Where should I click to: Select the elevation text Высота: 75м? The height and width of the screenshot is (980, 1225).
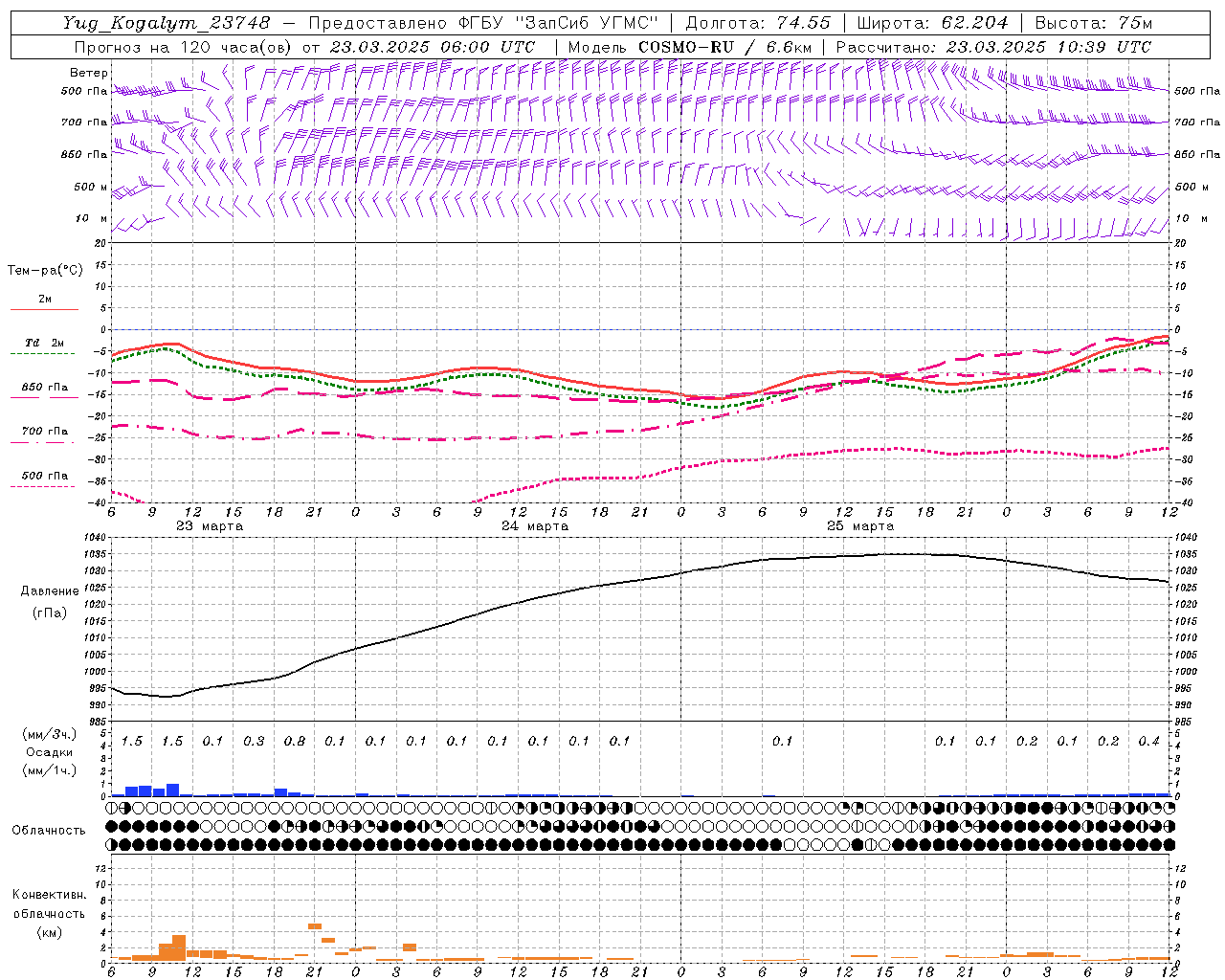point(1093,23)
